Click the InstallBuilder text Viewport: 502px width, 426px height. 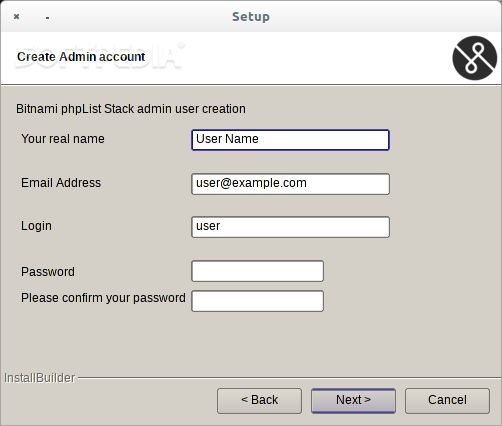39,378
